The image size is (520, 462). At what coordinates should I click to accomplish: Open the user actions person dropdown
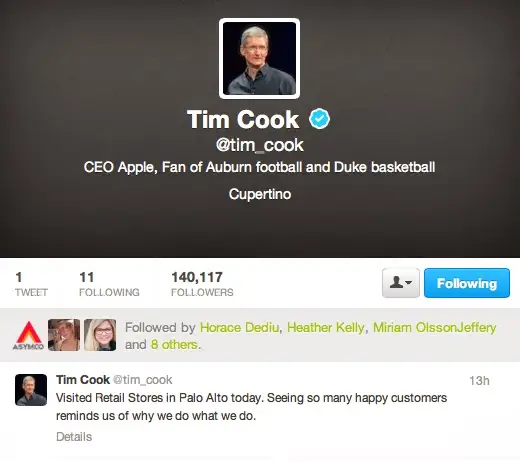(401, 283)
